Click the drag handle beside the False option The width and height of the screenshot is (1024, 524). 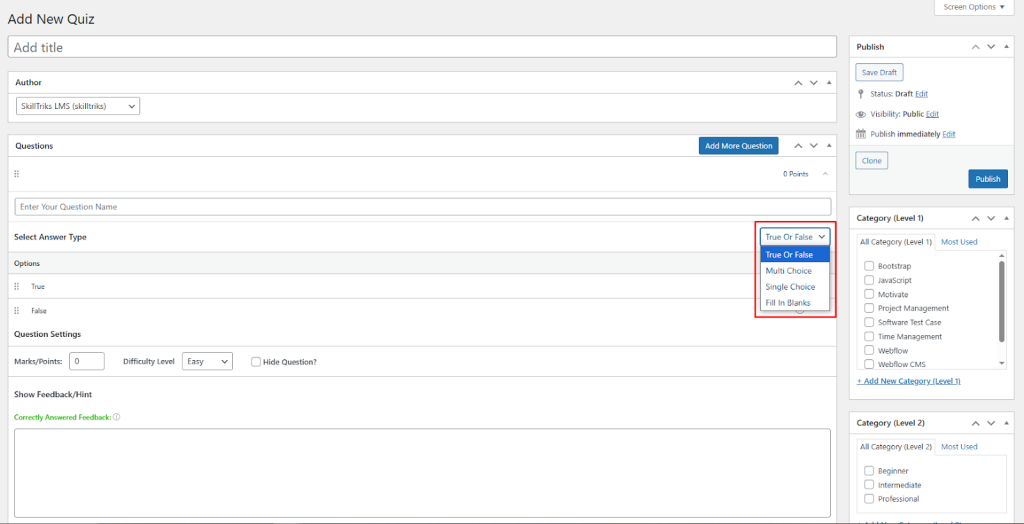click(16, 311)
